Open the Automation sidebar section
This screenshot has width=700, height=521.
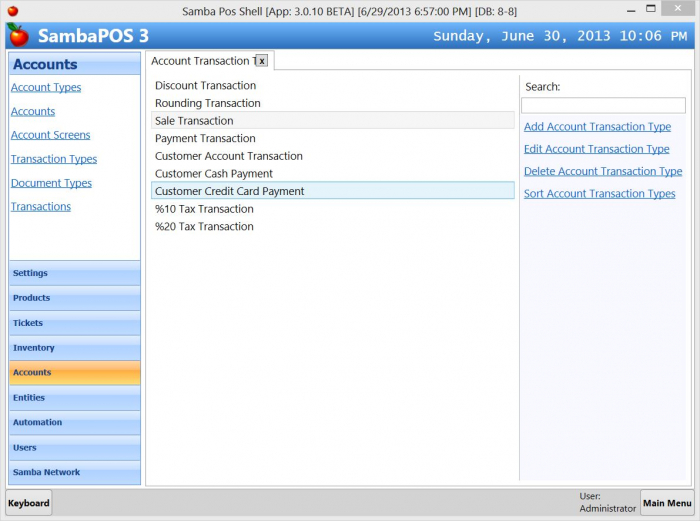[75, 422]
